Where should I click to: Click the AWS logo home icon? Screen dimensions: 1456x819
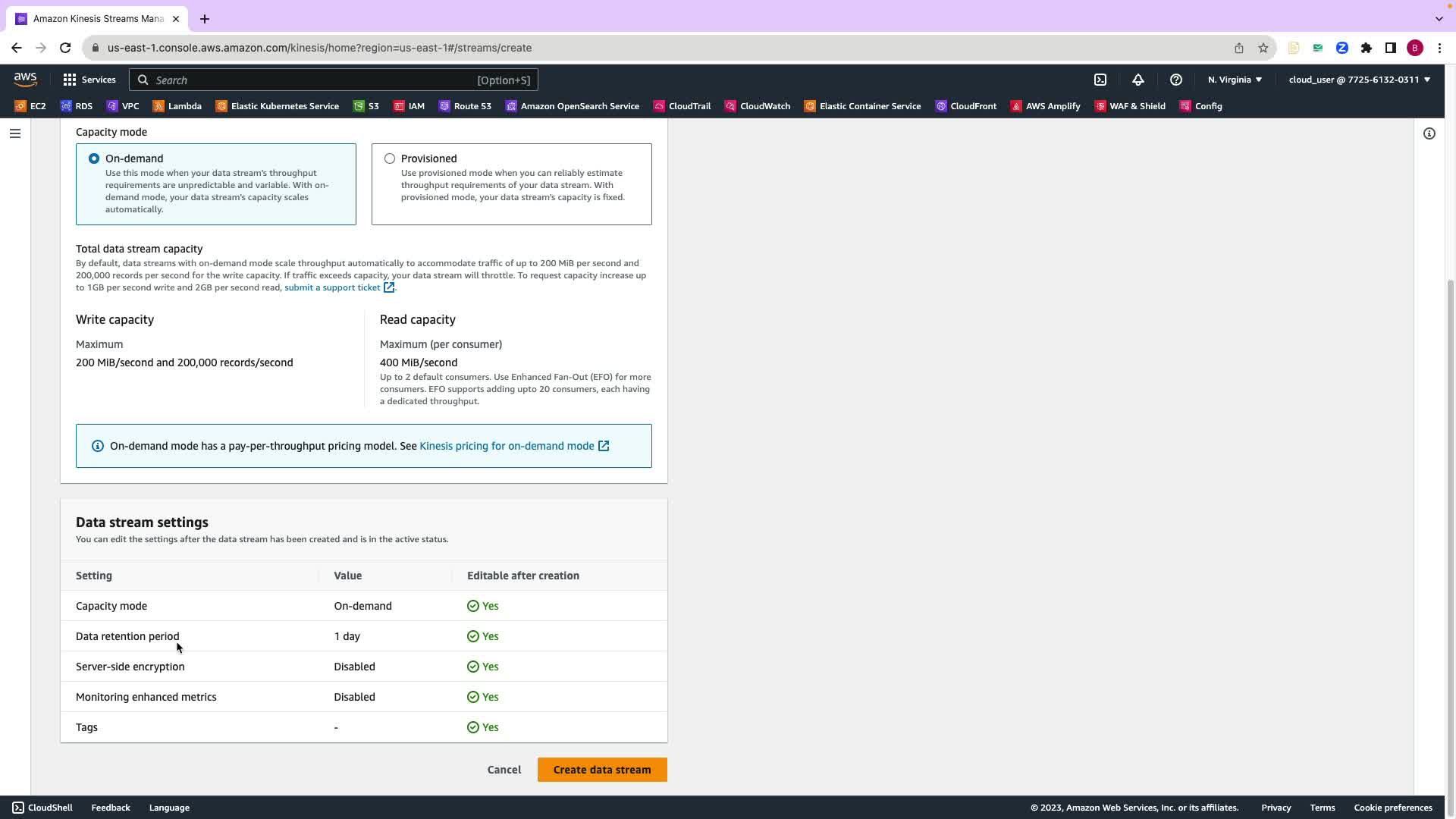[25, 79]
